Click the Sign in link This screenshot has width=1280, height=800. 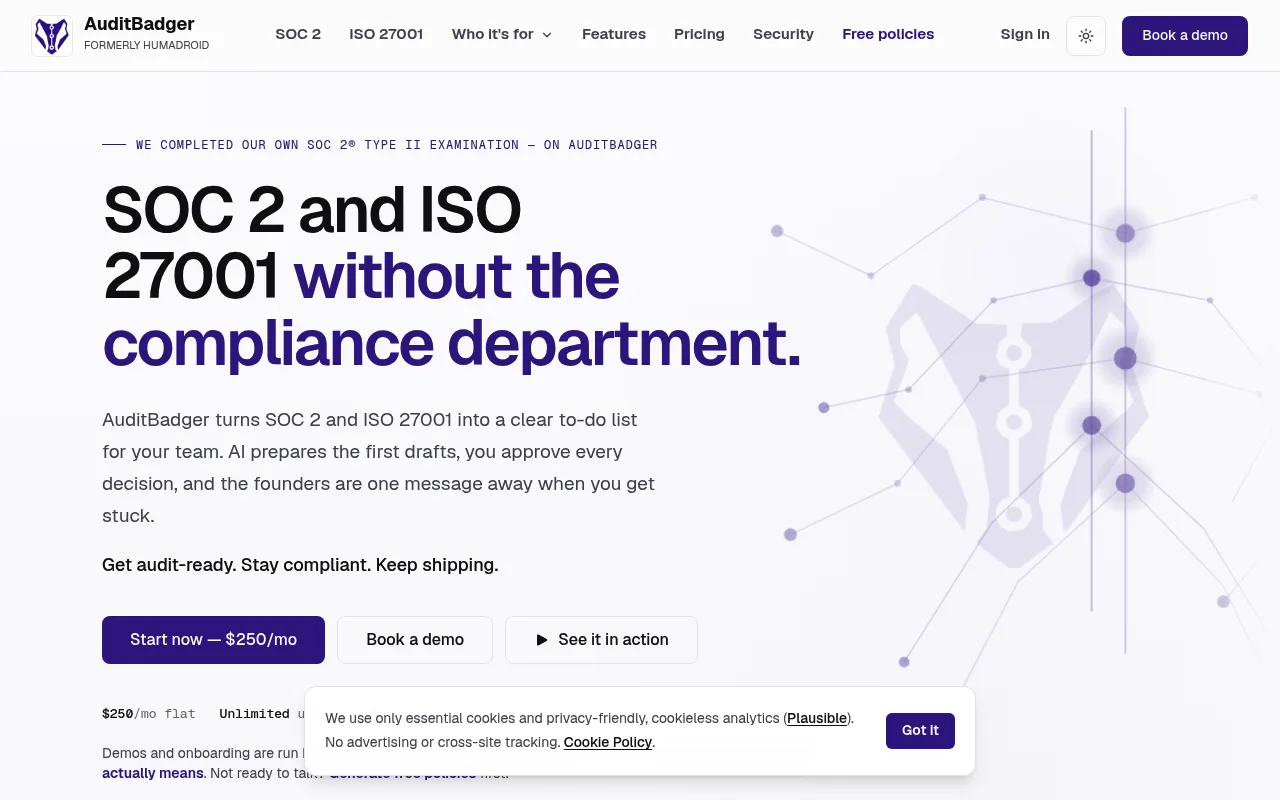1025,34
